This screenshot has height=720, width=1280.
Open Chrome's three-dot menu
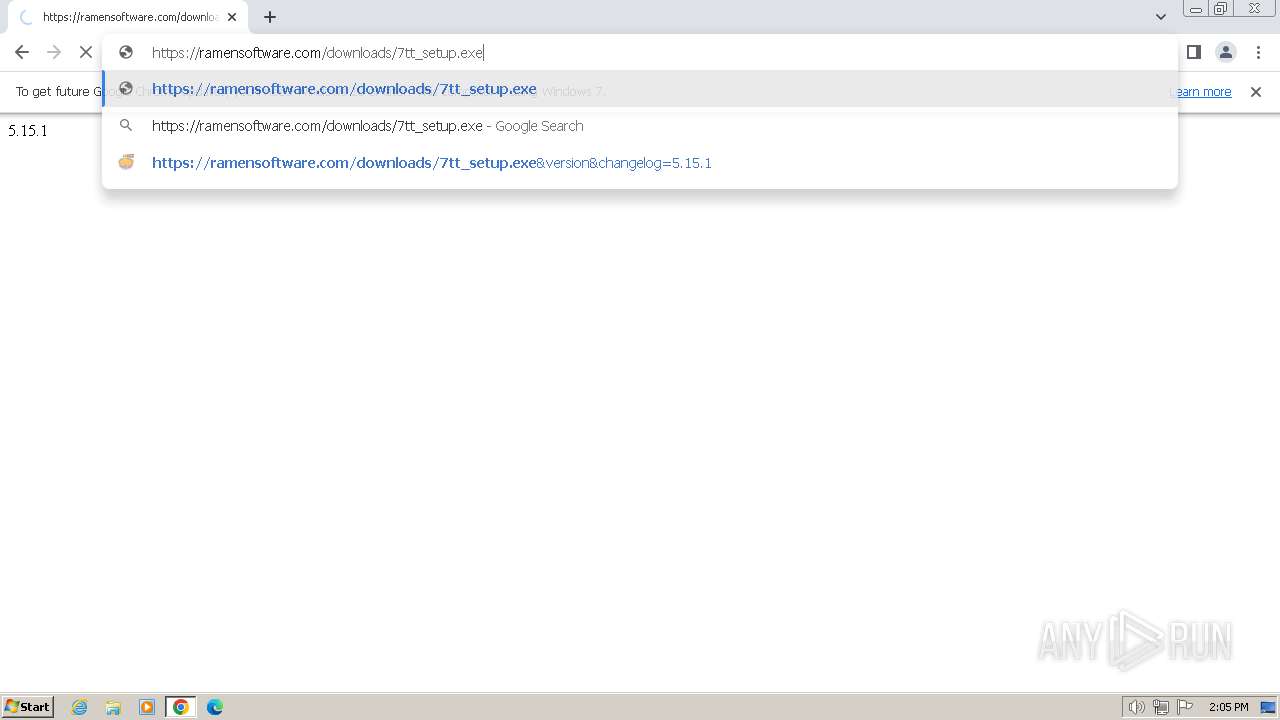point(1258,52)
